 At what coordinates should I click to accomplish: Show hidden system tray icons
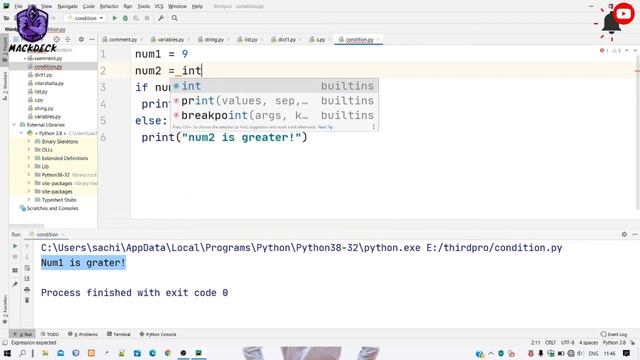[x=491, y=353]
